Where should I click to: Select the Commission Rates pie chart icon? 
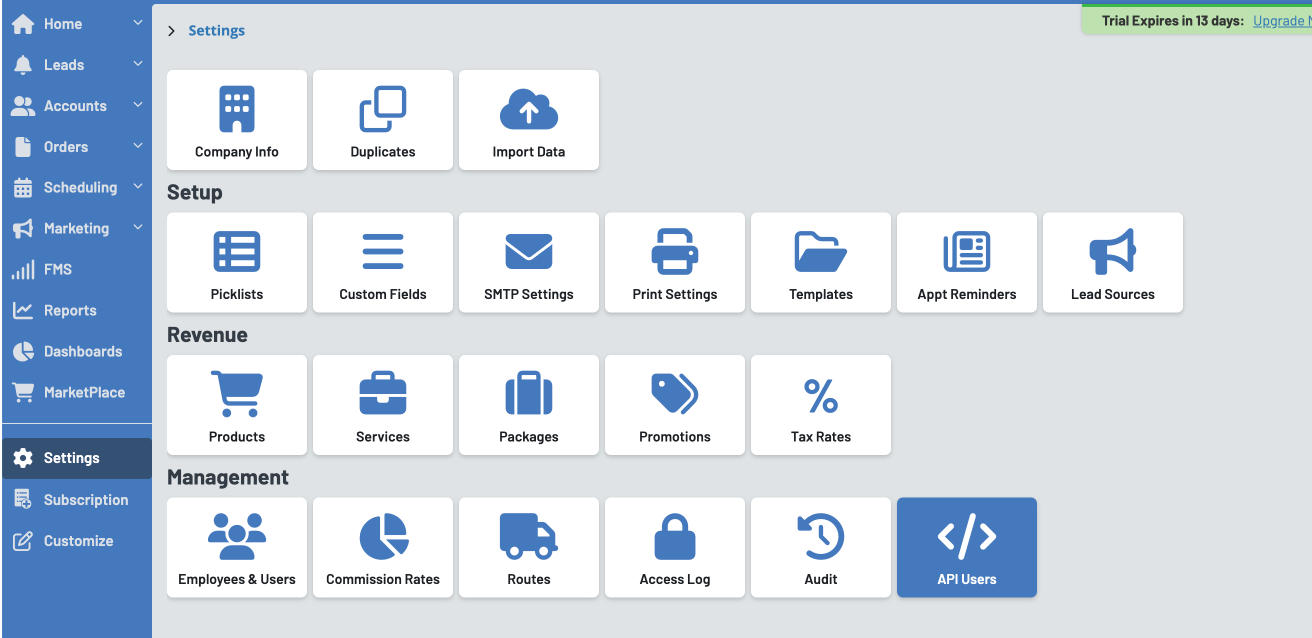(383, 537)
